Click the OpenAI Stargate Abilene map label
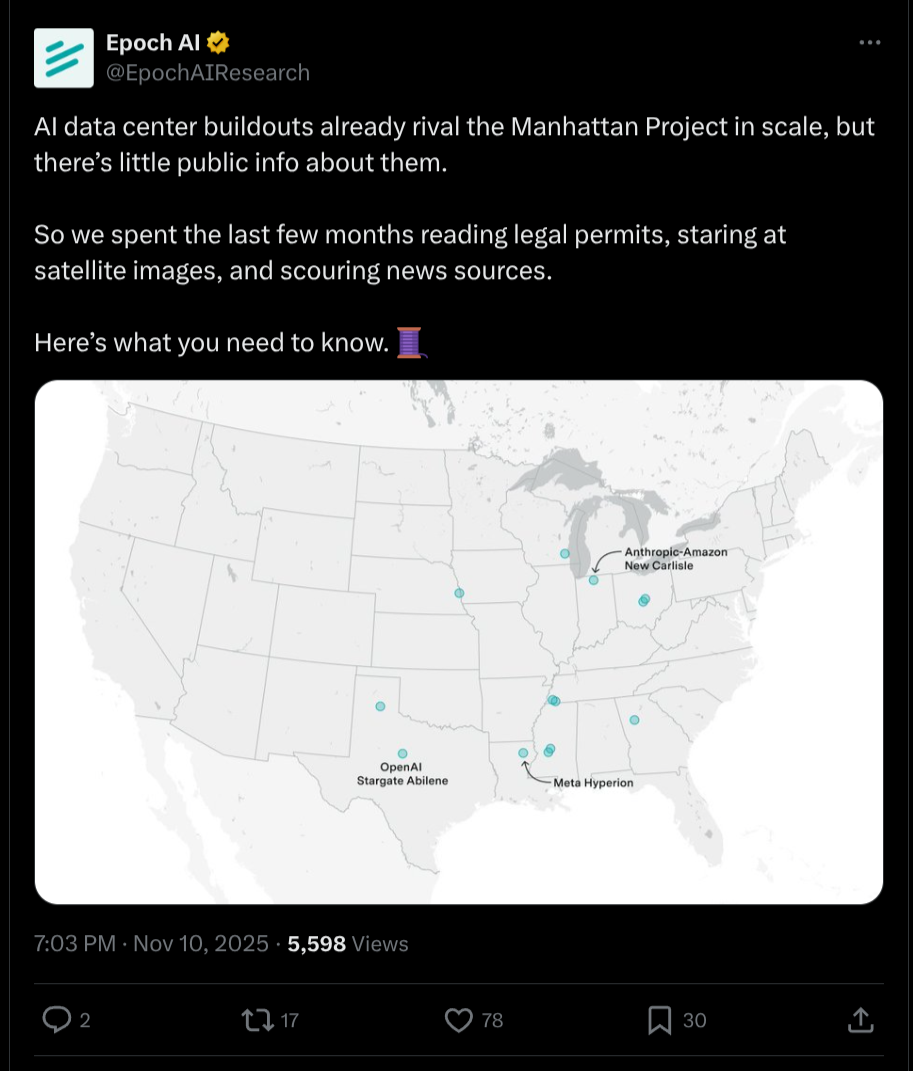913x1071 pixels. (x=402, y=774)
